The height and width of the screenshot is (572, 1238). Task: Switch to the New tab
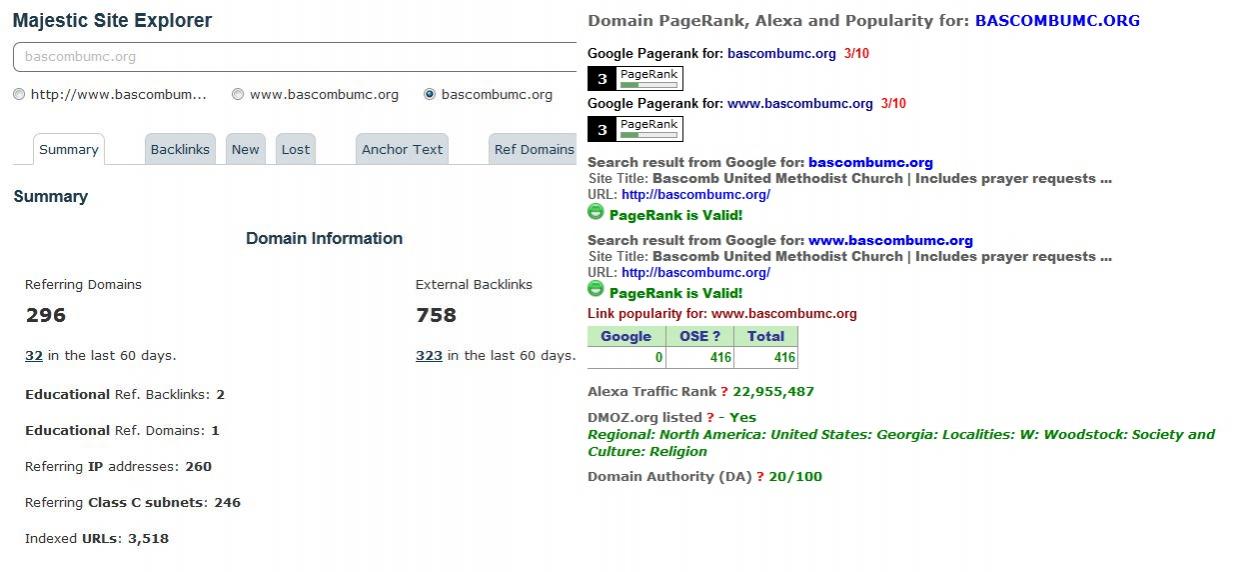[245, 149]
